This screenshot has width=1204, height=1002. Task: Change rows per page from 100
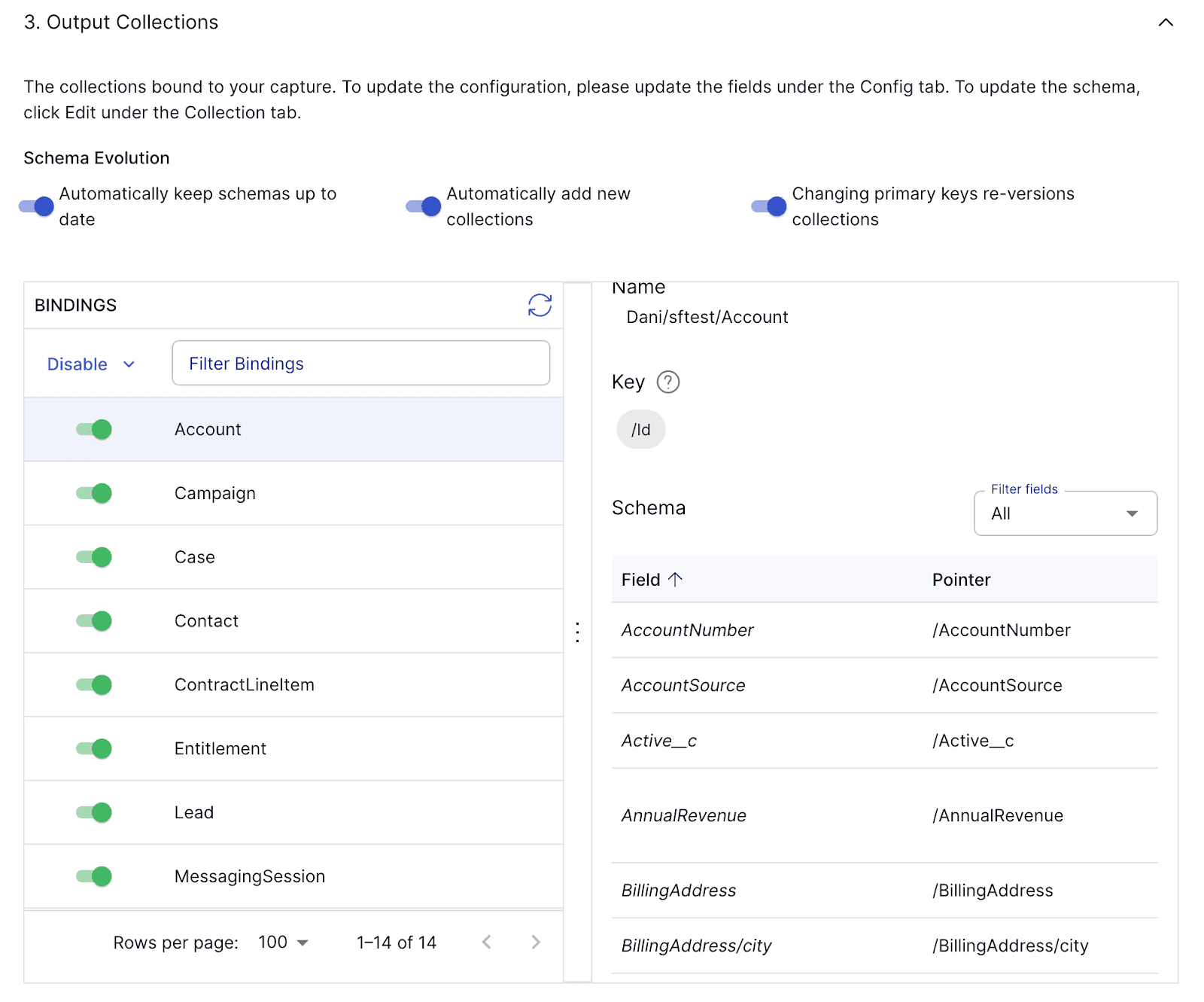(x=284, y=943)
